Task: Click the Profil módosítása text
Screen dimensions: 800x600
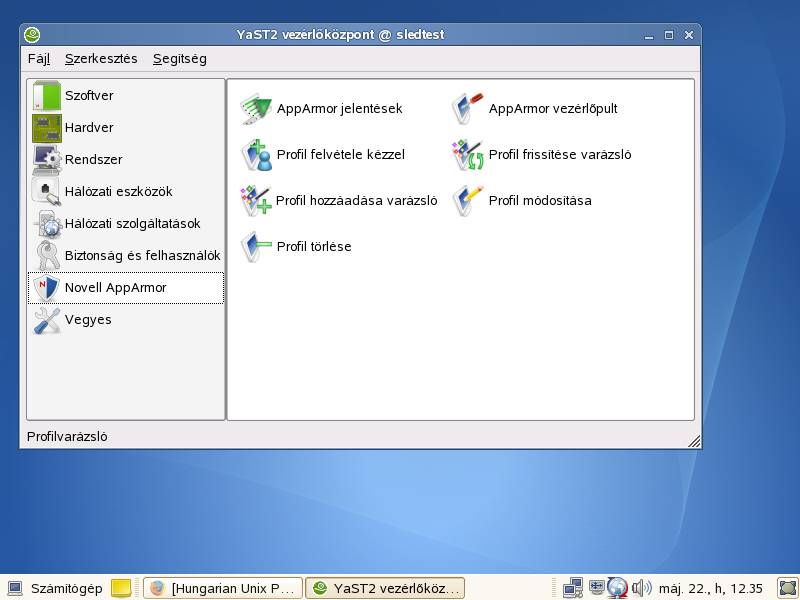Action: click(540, 201)
